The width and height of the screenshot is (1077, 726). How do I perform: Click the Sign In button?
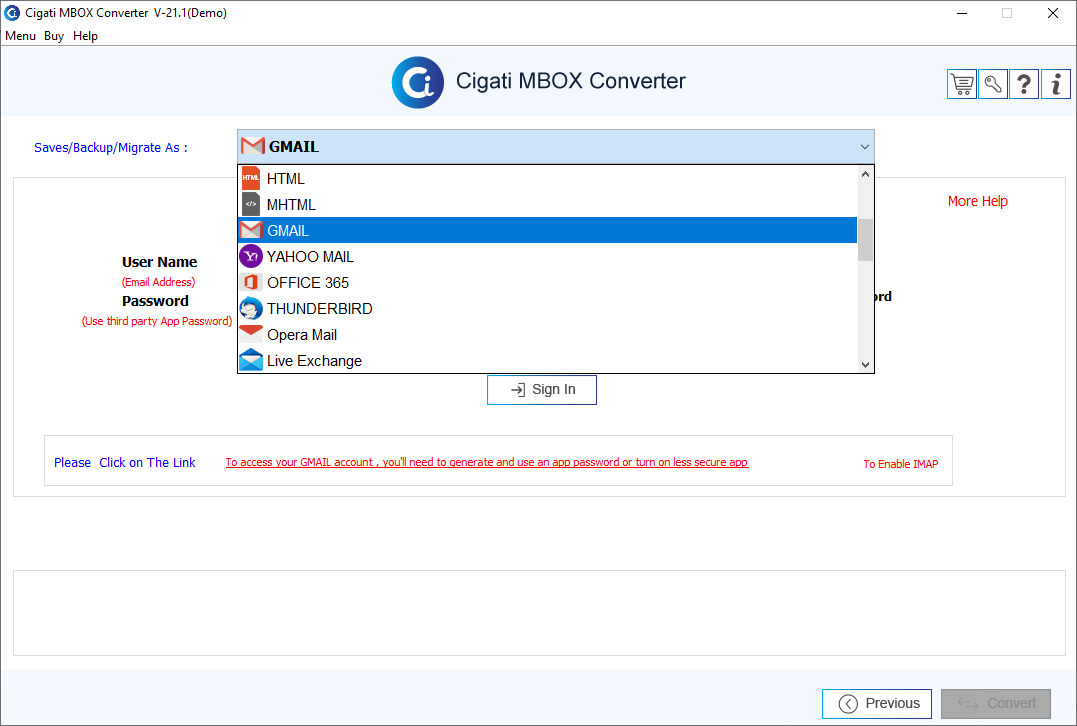542,390
